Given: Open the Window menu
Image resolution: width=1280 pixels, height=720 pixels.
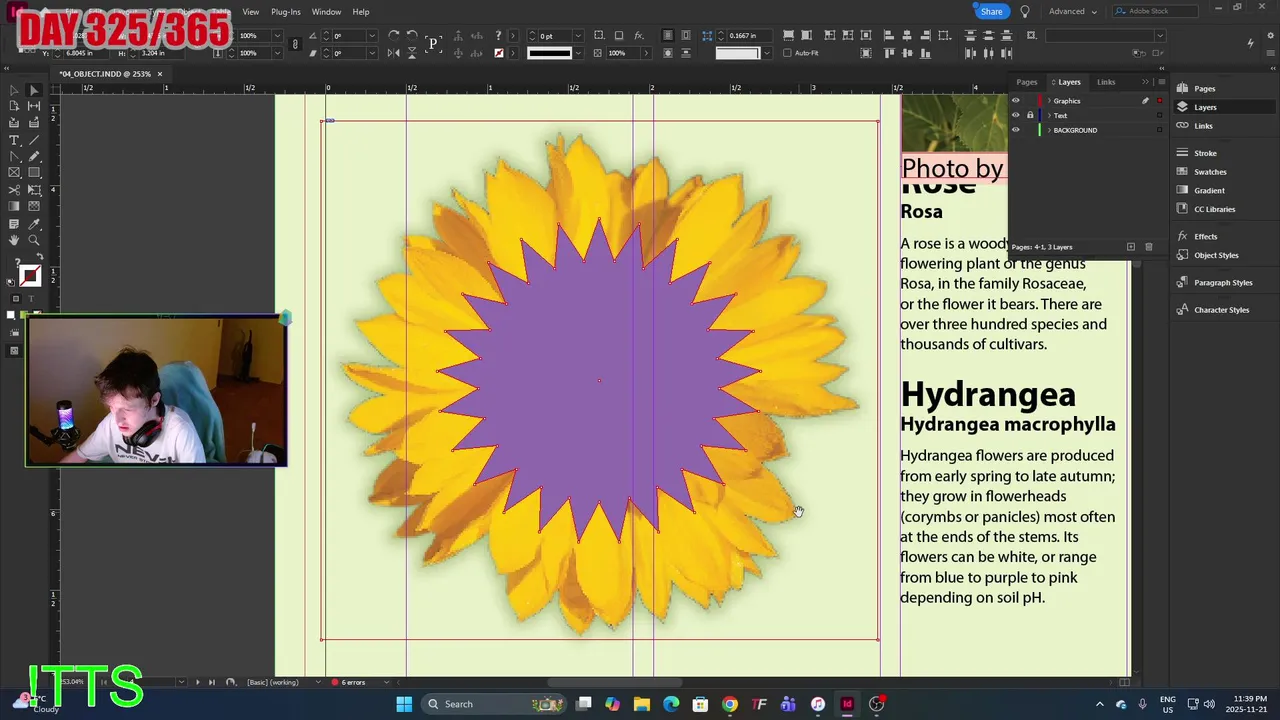Looking at the screenshot, I should (326, 12).
